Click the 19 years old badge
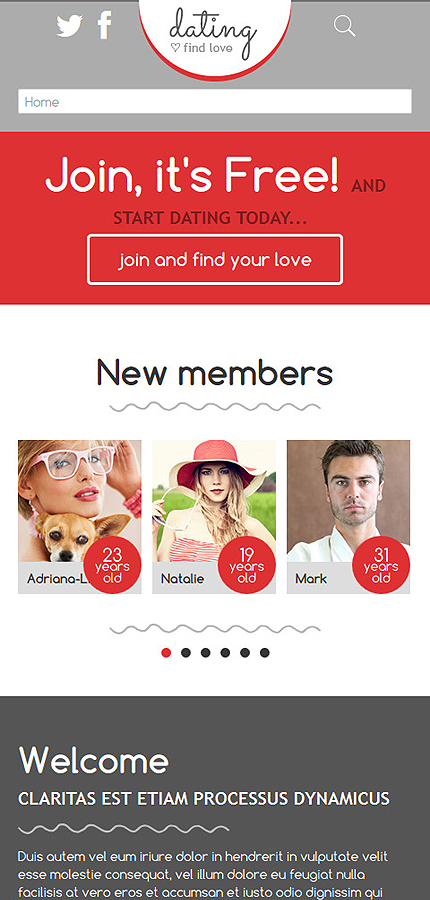 247,565
